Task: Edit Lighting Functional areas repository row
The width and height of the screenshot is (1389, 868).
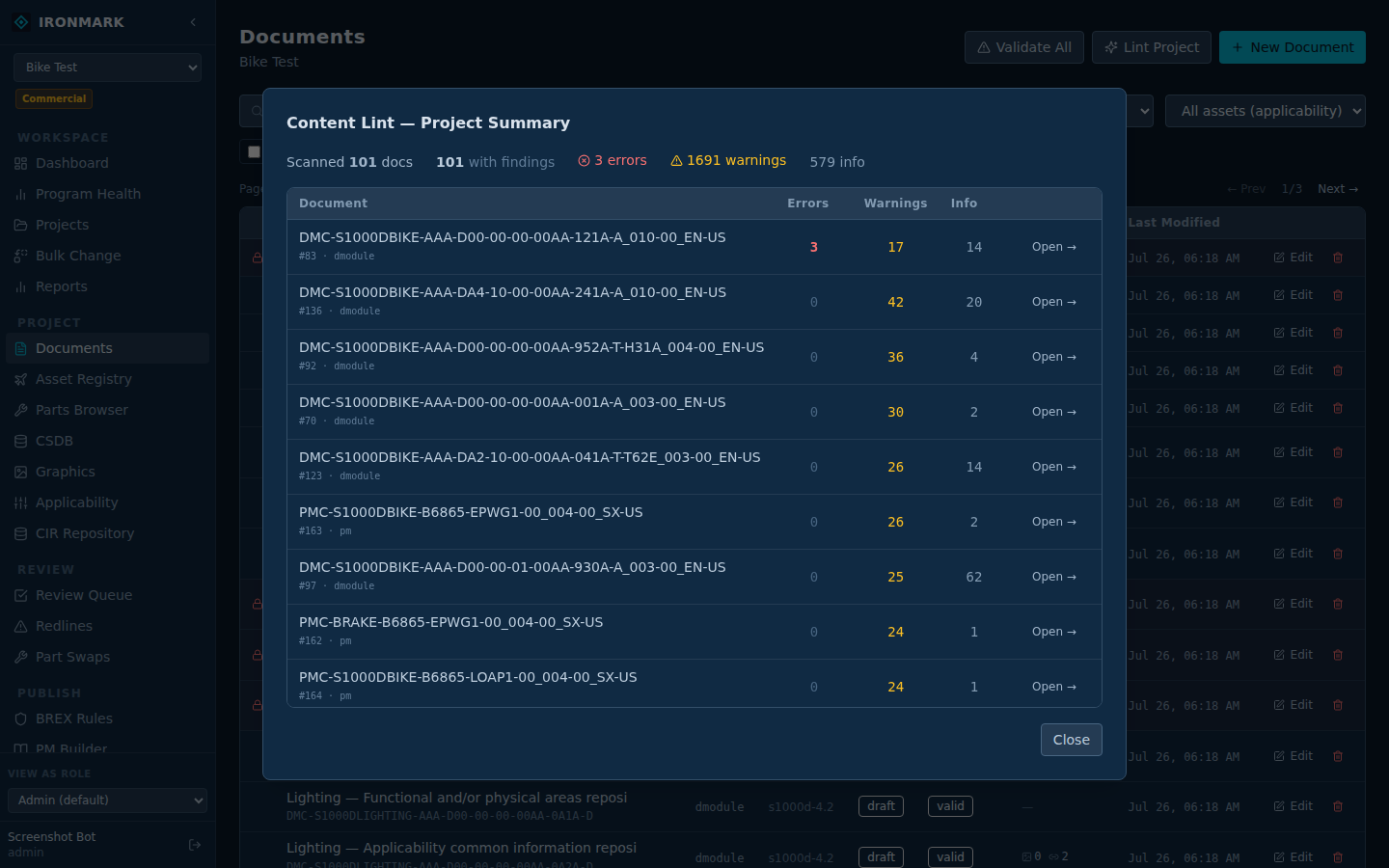Action: [1294, 806]
